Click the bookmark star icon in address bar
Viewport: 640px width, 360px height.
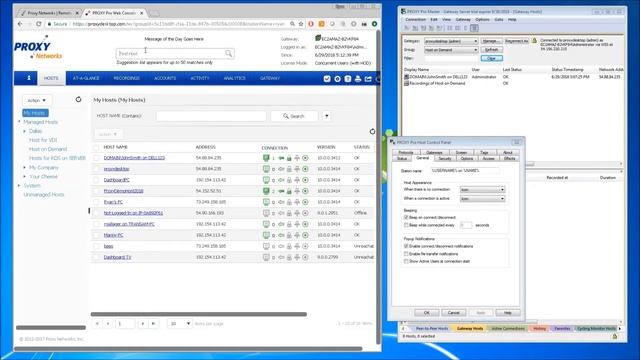[301, 24]
